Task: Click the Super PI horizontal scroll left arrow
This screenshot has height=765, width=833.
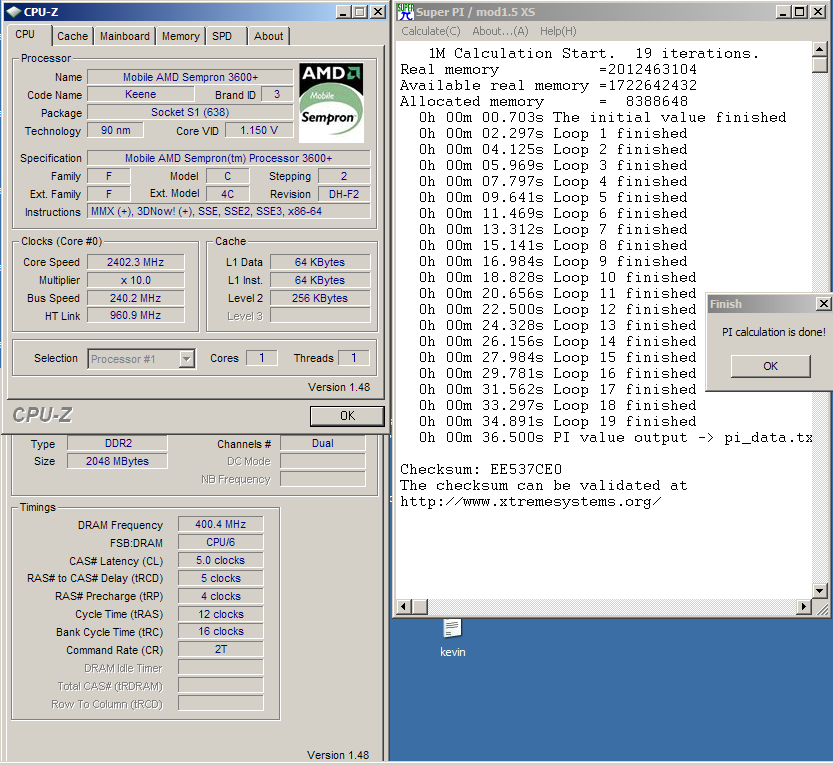Action: point(404,606)
